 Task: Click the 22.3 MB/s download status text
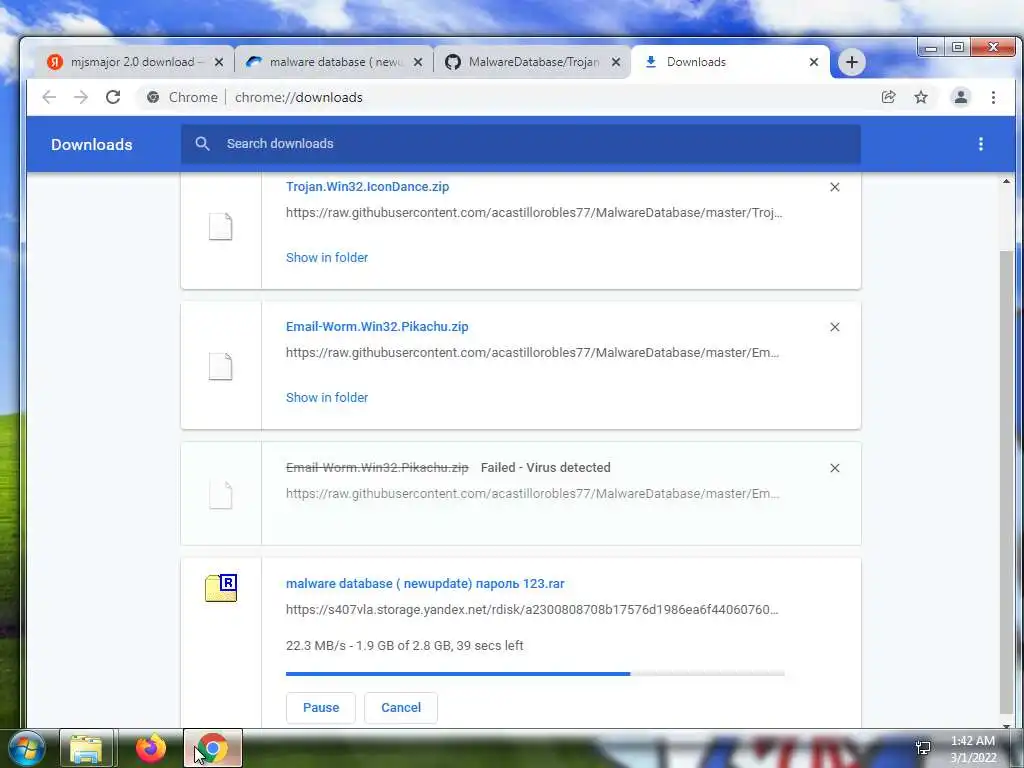tap(405, 646)
